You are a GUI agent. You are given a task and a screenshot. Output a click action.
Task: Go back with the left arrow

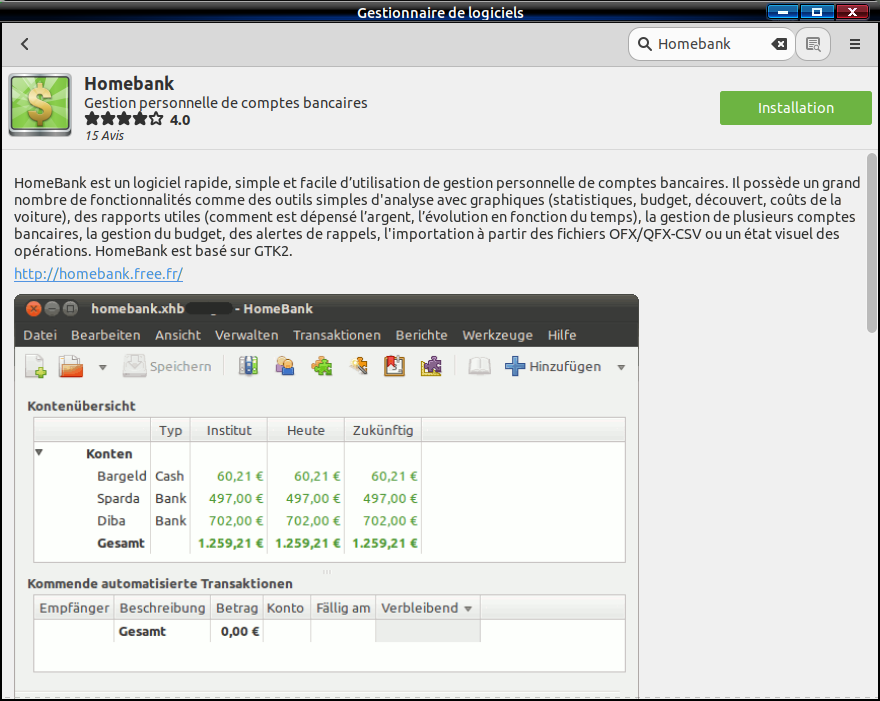tap(25, 44)
